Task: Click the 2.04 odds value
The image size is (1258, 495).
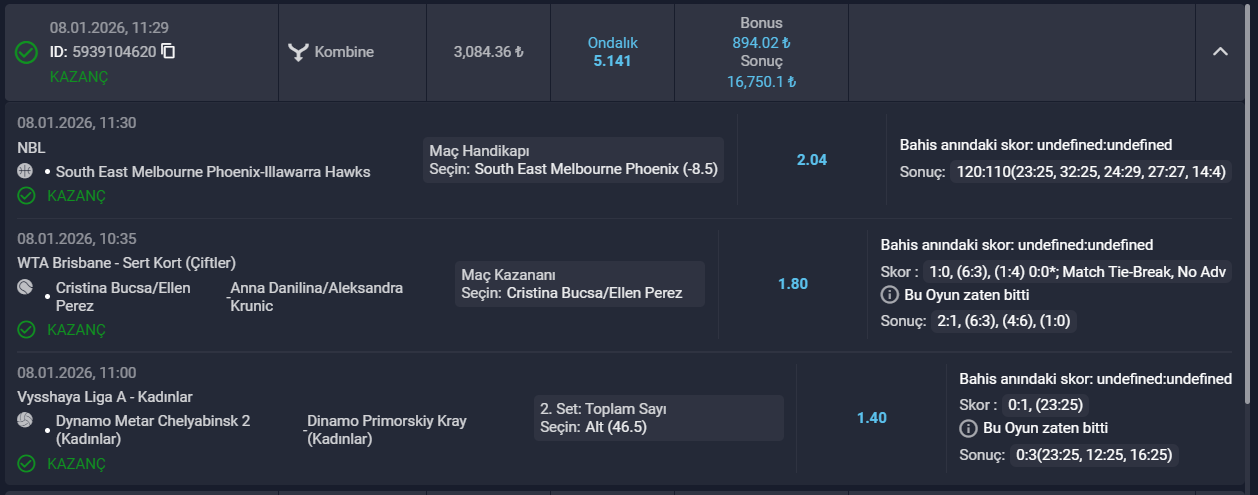Action: [812, 160]
